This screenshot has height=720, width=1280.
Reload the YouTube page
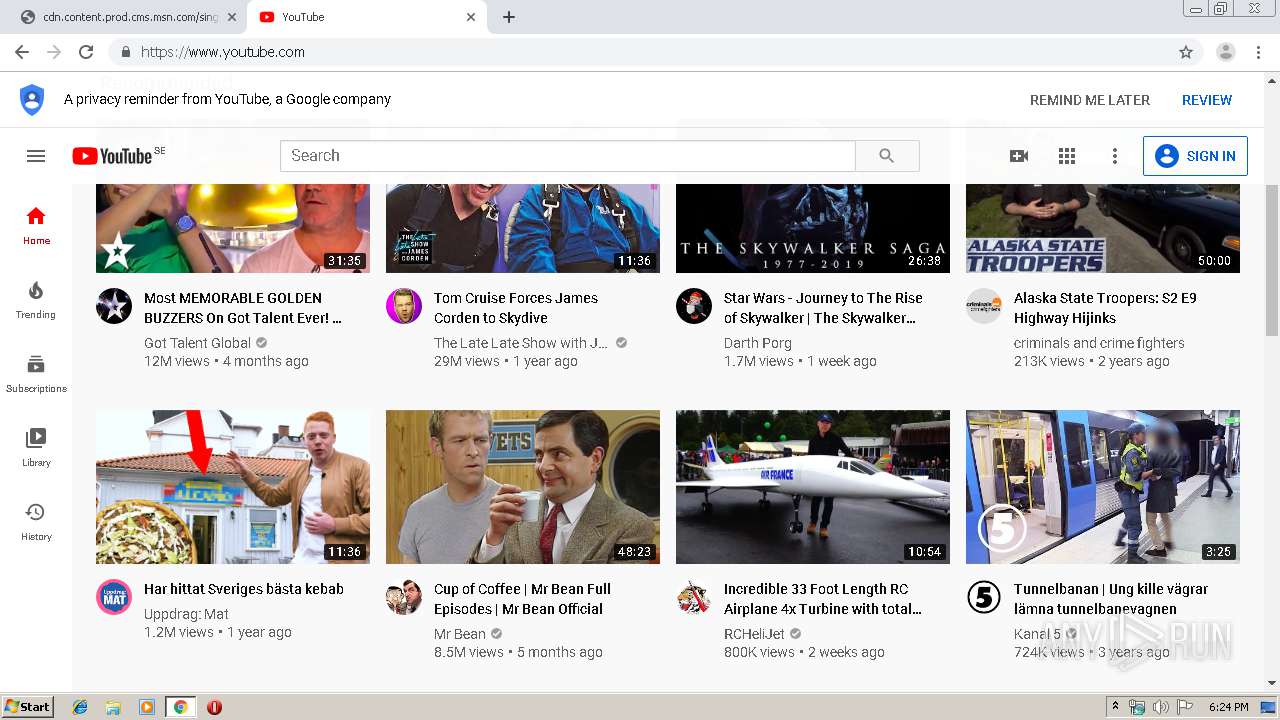click(86, 52)
